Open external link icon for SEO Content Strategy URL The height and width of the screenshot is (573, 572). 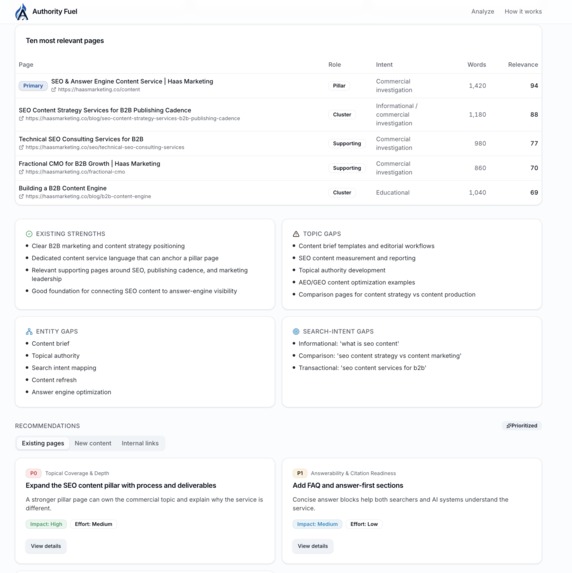[21, 118]
